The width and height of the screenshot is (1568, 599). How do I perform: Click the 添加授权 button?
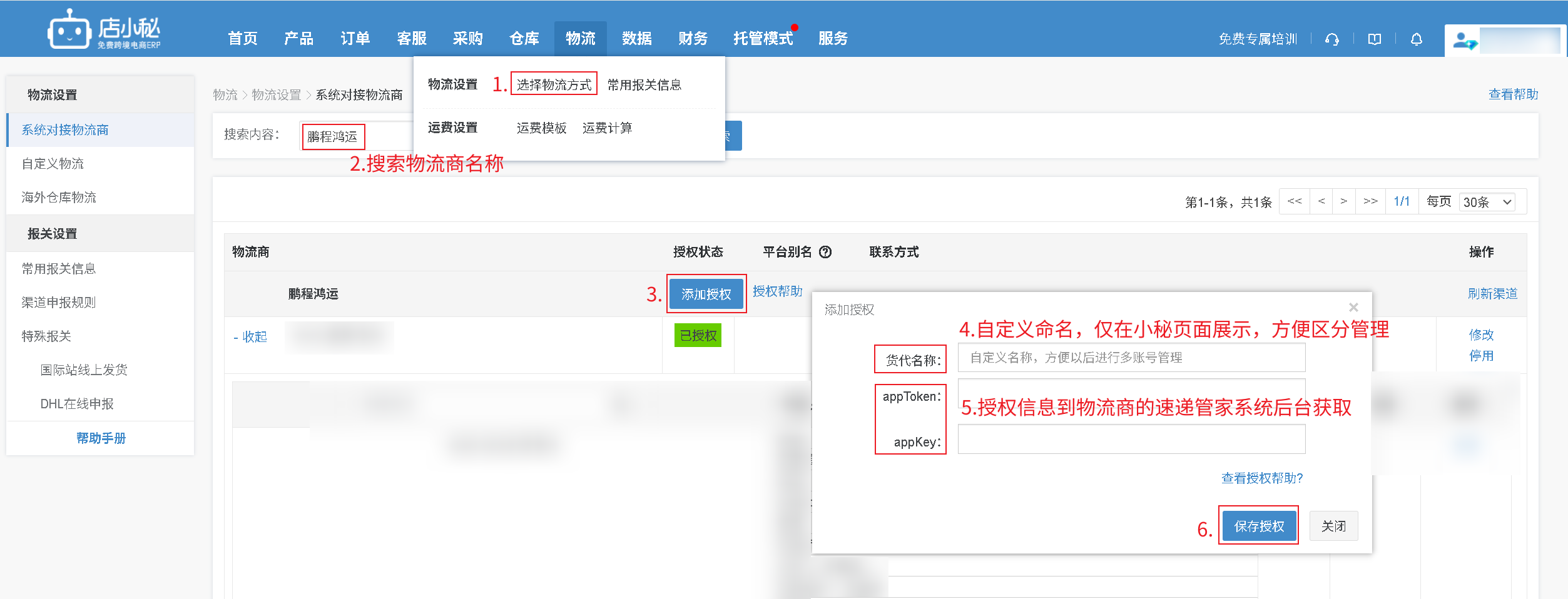tap(706, 294)
